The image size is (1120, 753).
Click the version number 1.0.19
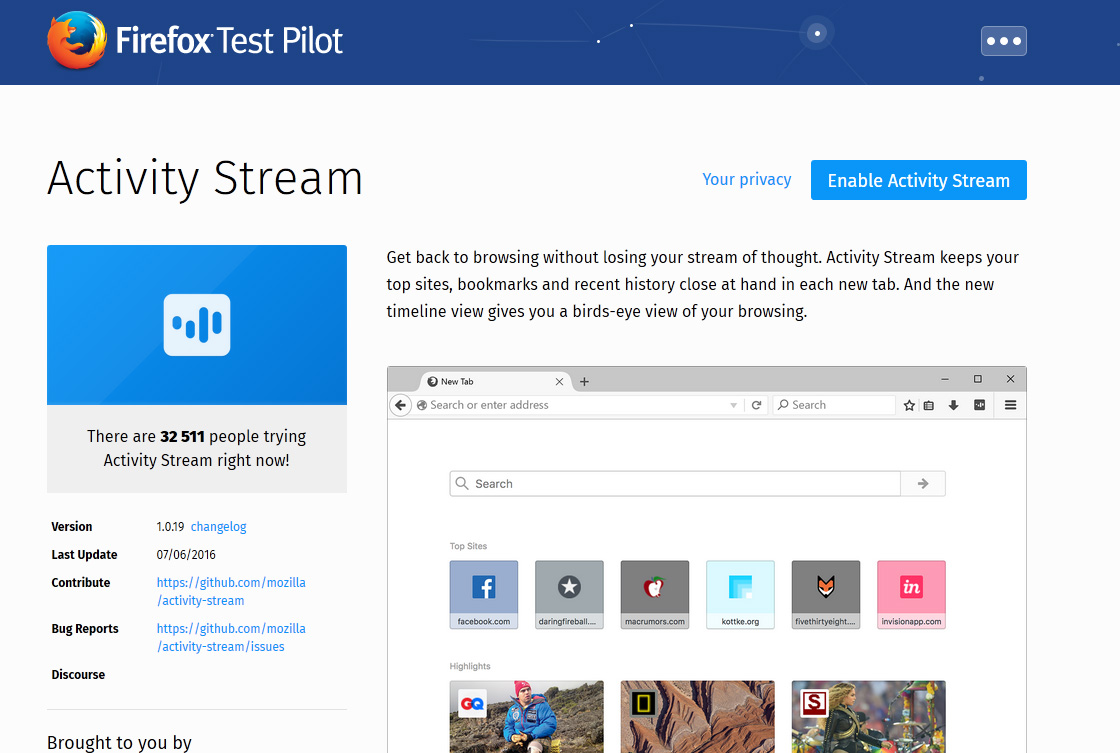coord(170,527)
